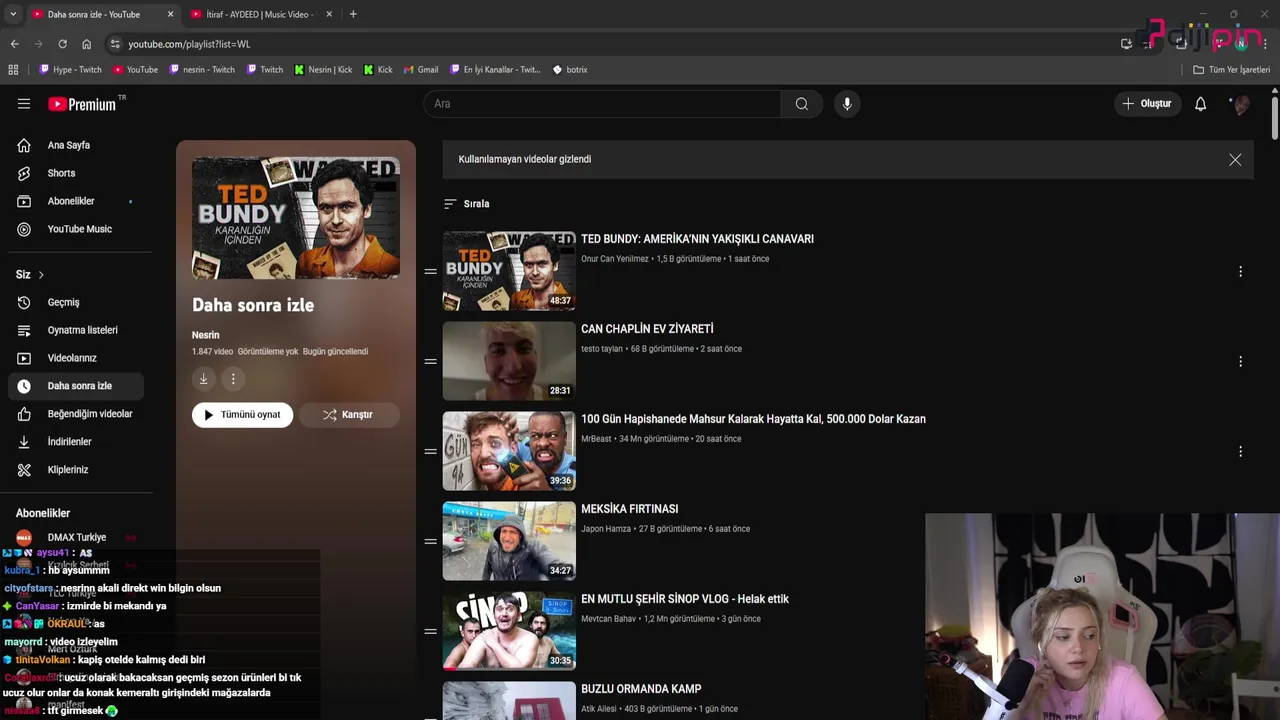
Task: Start voice search with microphone icon
Action: click(847, 104)
